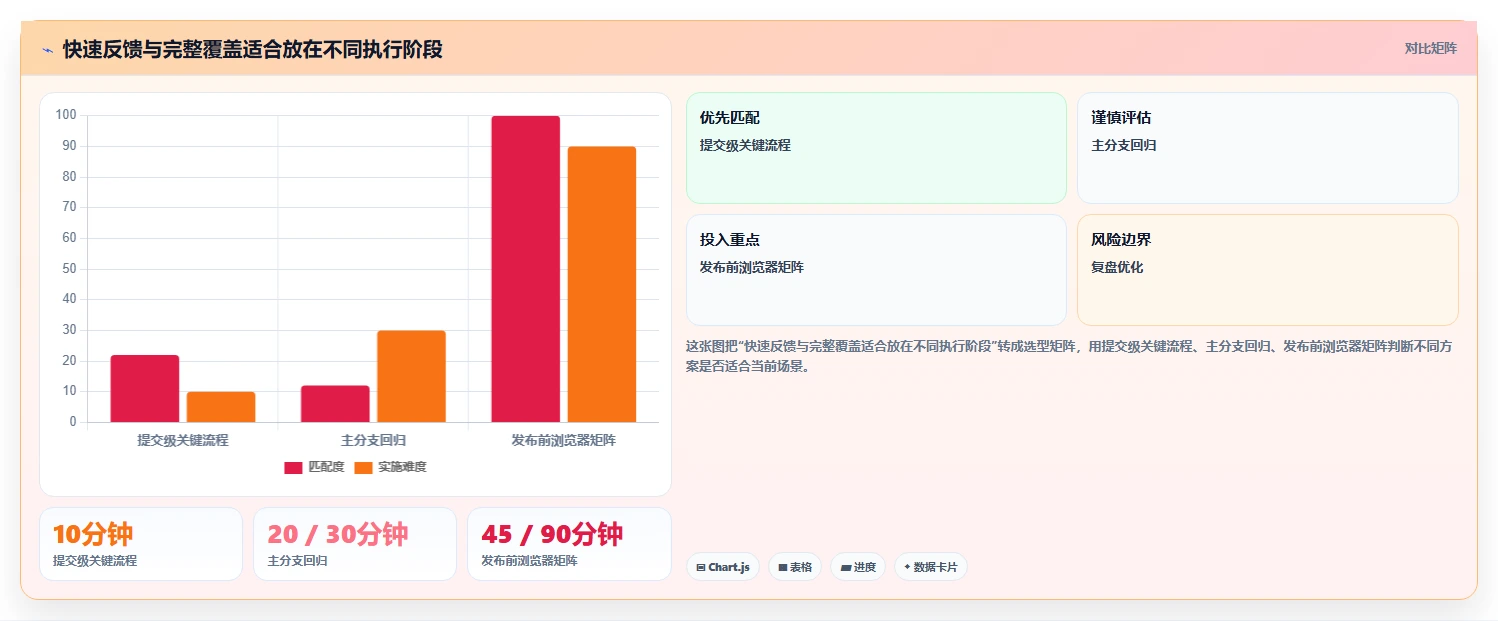Open the 投入重点 matrix card
1498x621 pixels.
[x=876, y=270]
